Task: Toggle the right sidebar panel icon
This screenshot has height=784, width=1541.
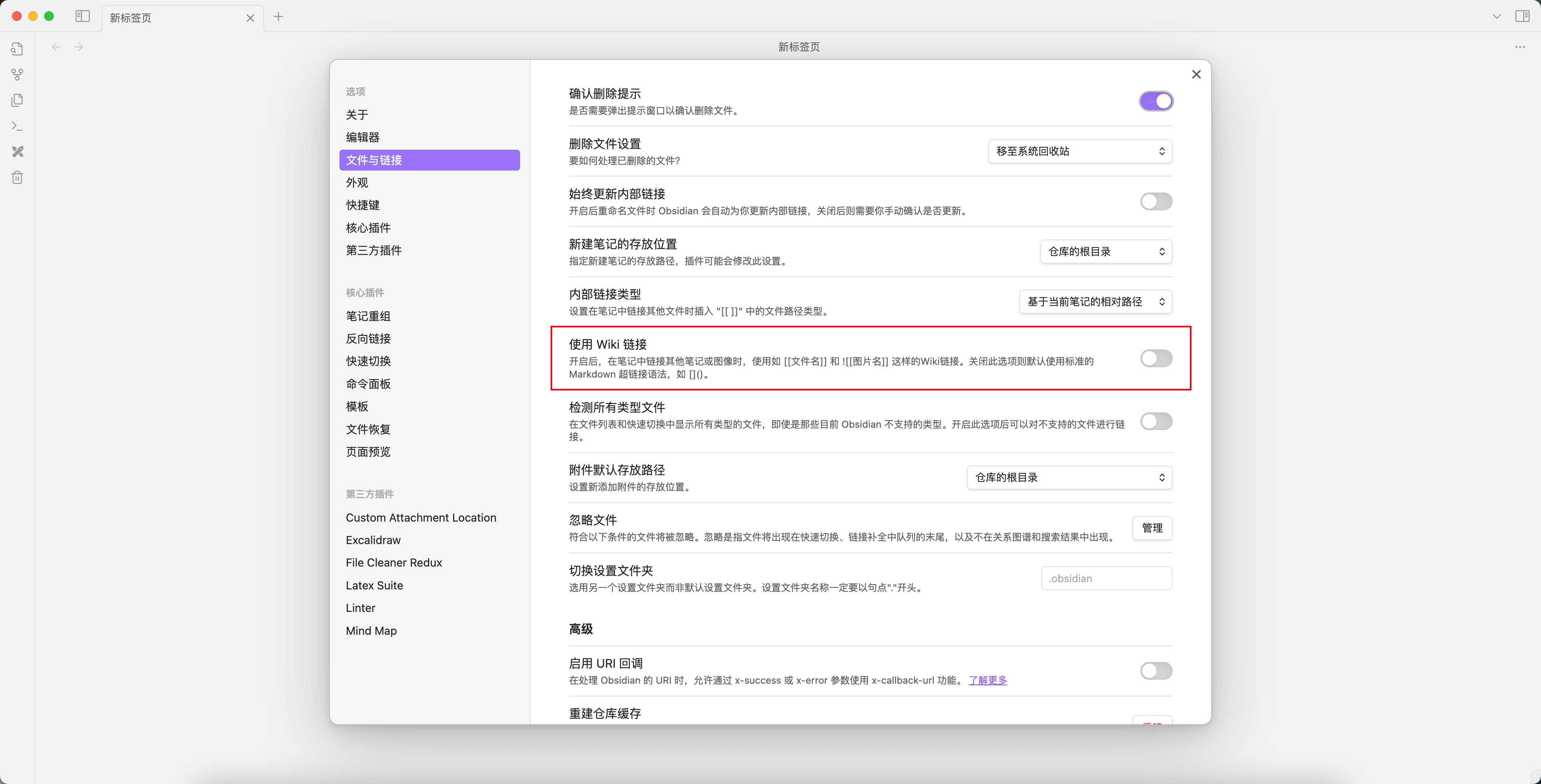Action: click(1522, 16)
